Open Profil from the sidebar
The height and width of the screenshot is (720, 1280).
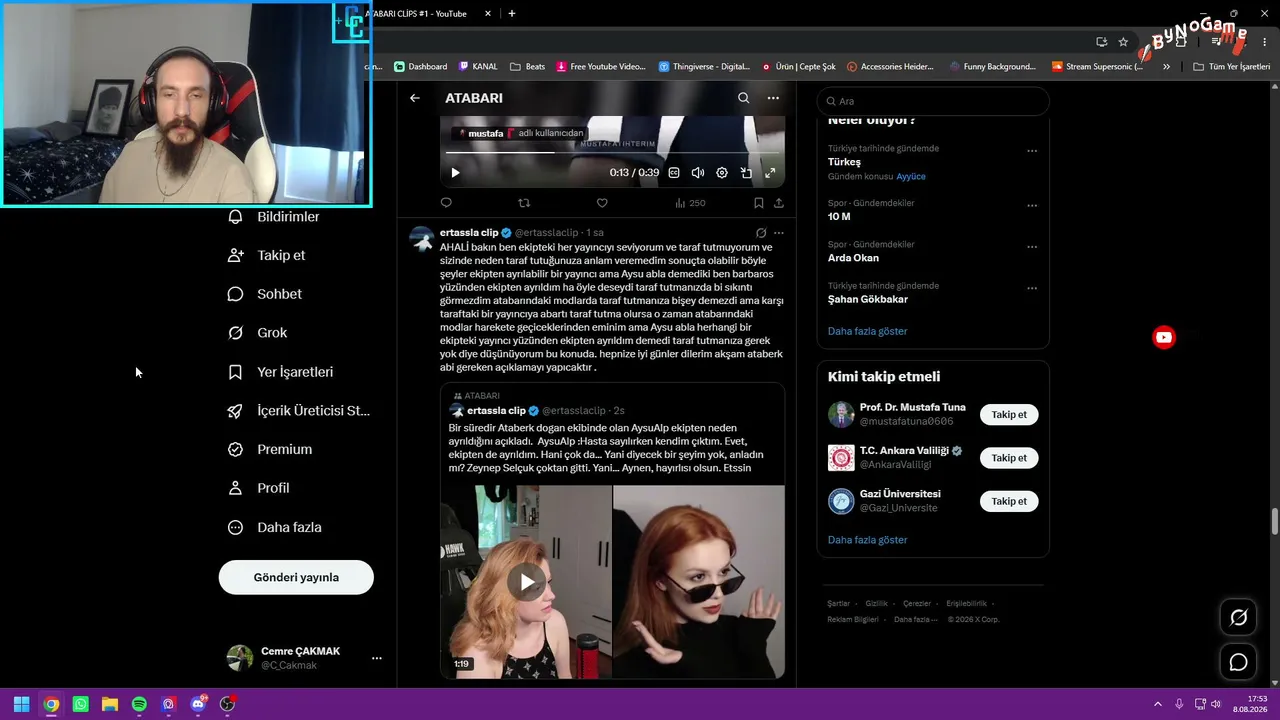(x=258, y=488)
